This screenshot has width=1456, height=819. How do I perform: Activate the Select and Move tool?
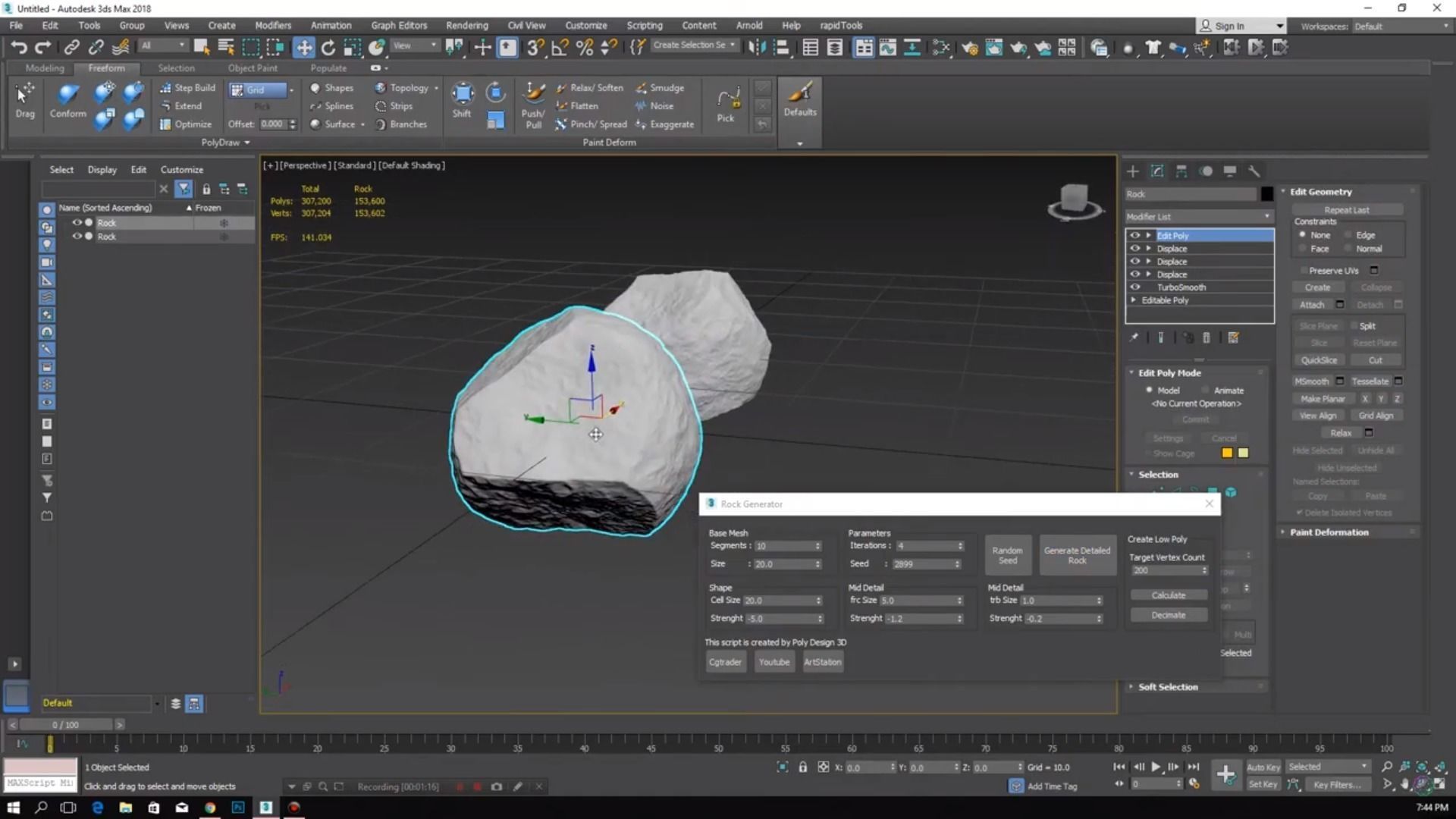(x=303, y=47)
